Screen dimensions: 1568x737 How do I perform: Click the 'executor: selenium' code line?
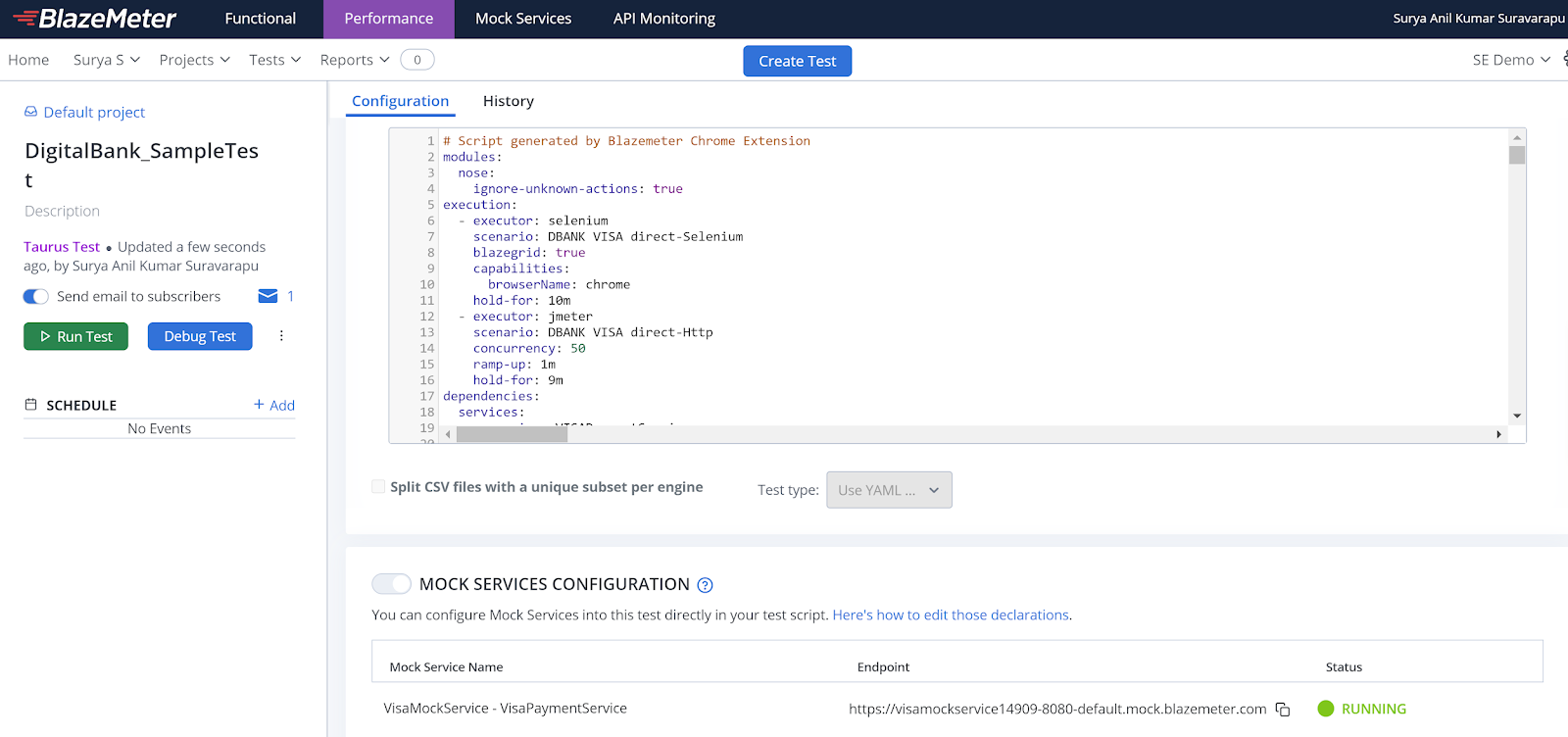pyautogui.click(x=533, y=221)
